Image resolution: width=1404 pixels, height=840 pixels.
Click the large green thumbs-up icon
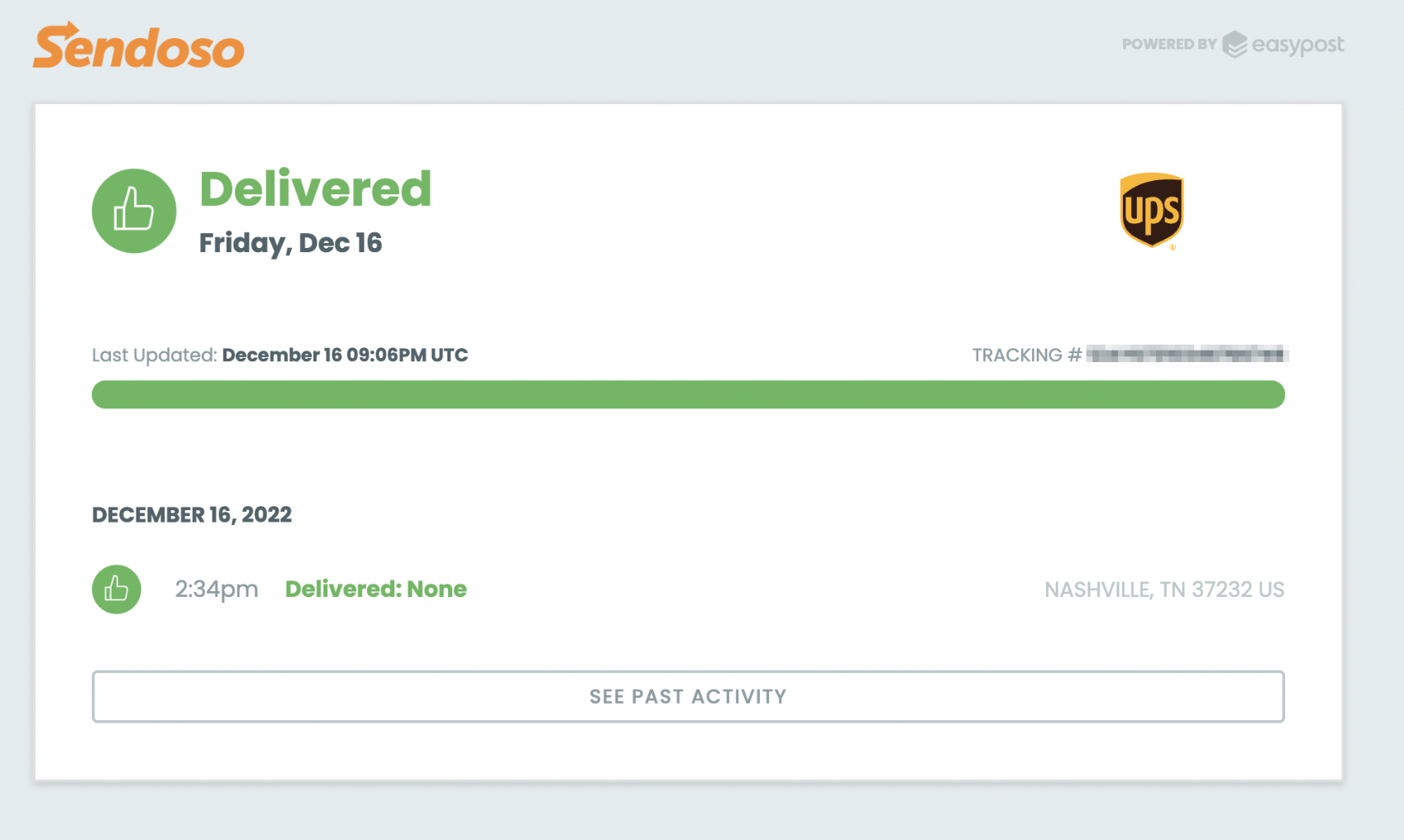coord(134,211)
